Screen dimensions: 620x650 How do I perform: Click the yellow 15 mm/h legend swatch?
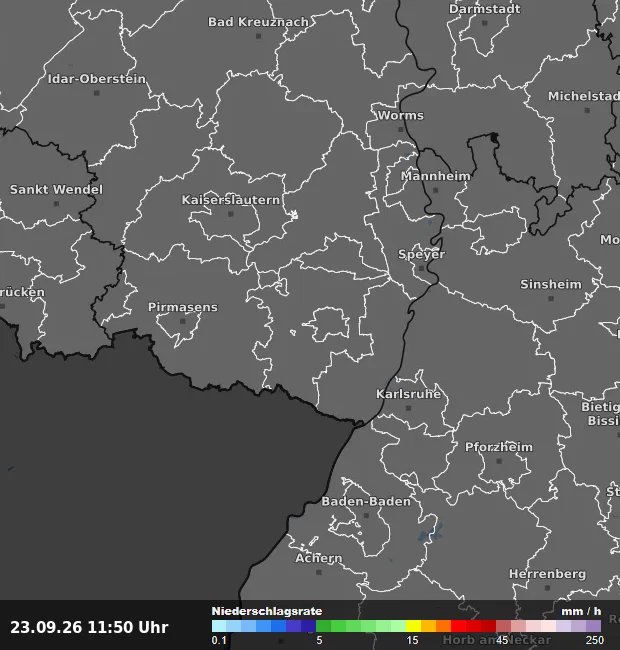pyautogui.click(x=413, y=626)
